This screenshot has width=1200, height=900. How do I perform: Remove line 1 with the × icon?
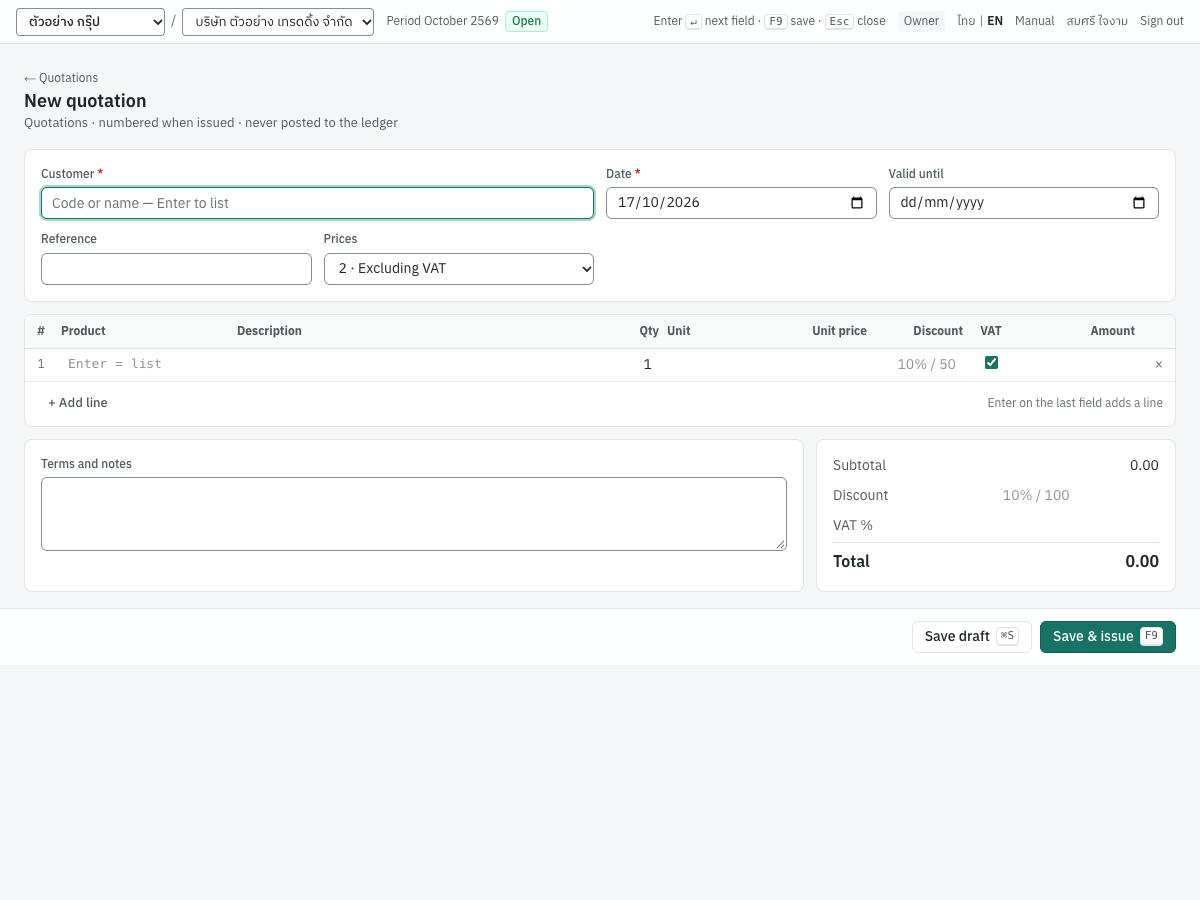tap(1159, 365)
